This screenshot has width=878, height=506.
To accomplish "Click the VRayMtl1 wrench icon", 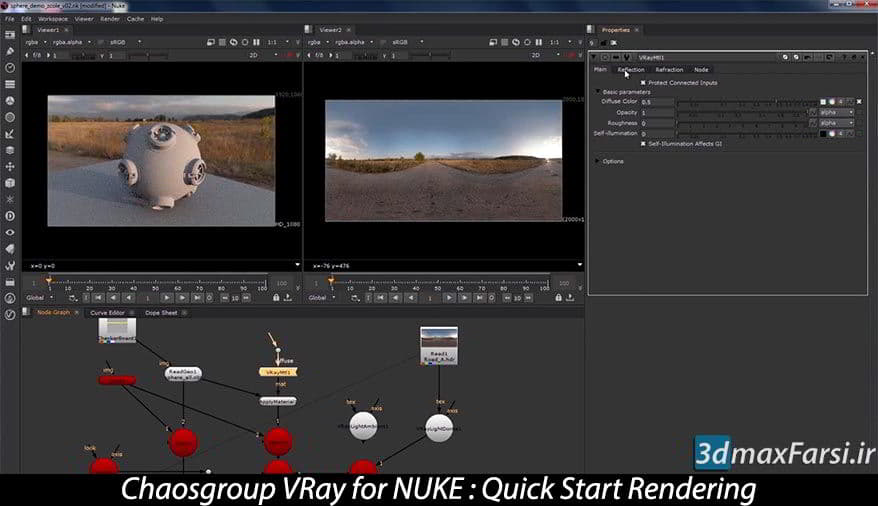I will 627,57.
